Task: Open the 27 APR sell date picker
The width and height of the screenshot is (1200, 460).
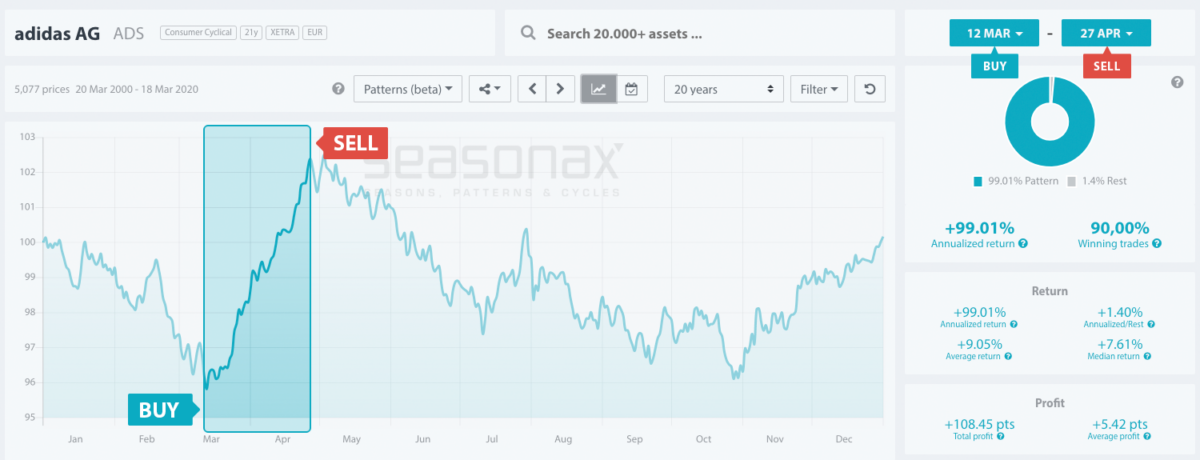Action: 1106,33
